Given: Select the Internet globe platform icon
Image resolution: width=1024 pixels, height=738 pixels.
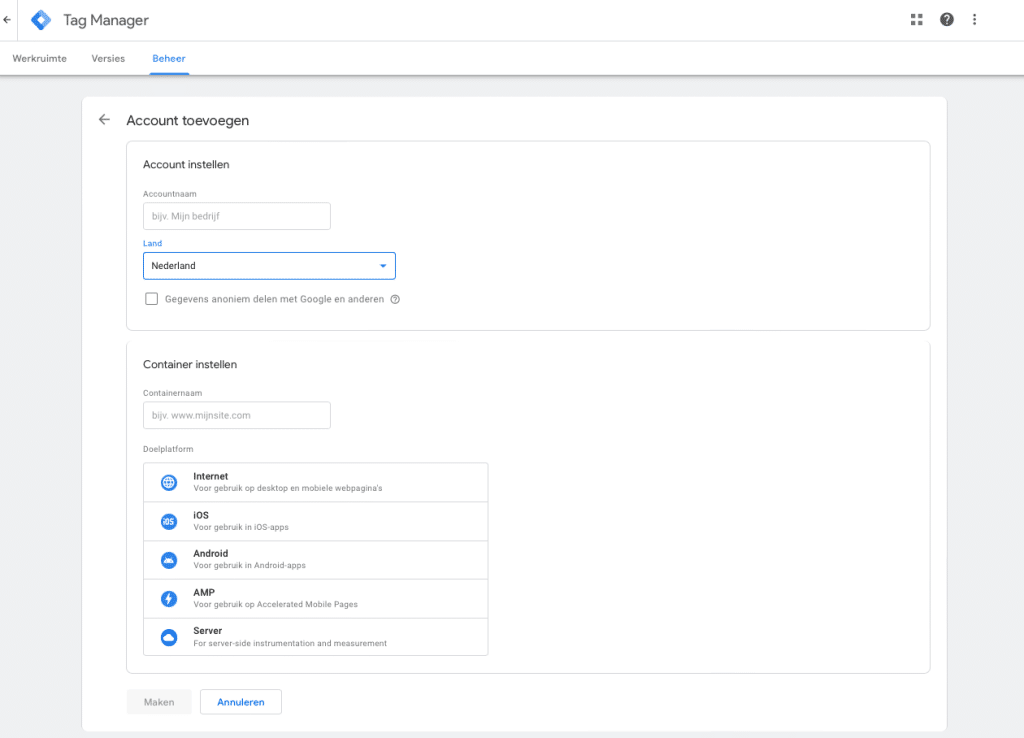Looking at the screenshot, I should [x=169, y=483].
